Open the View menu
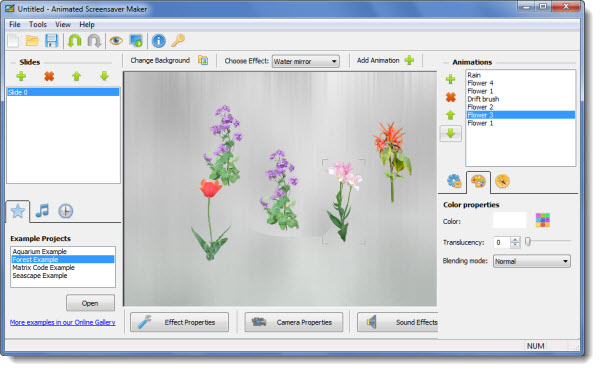 pyautogui.click(x=63, y=24)
